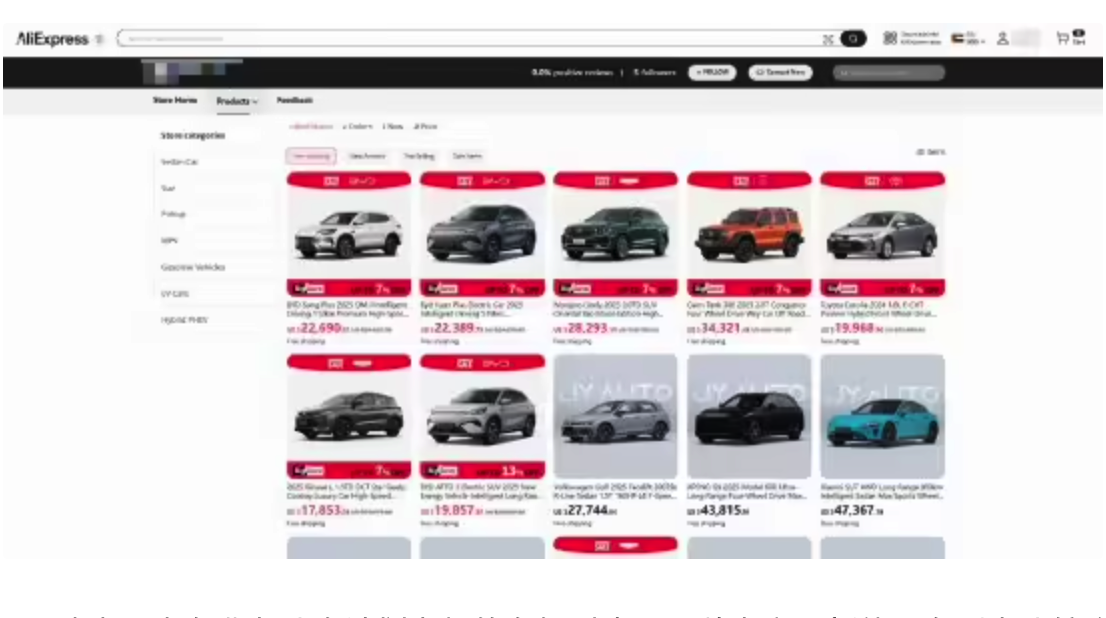1106x618 pixels.
Task: Sort products by Best Match
Action: 311,126
